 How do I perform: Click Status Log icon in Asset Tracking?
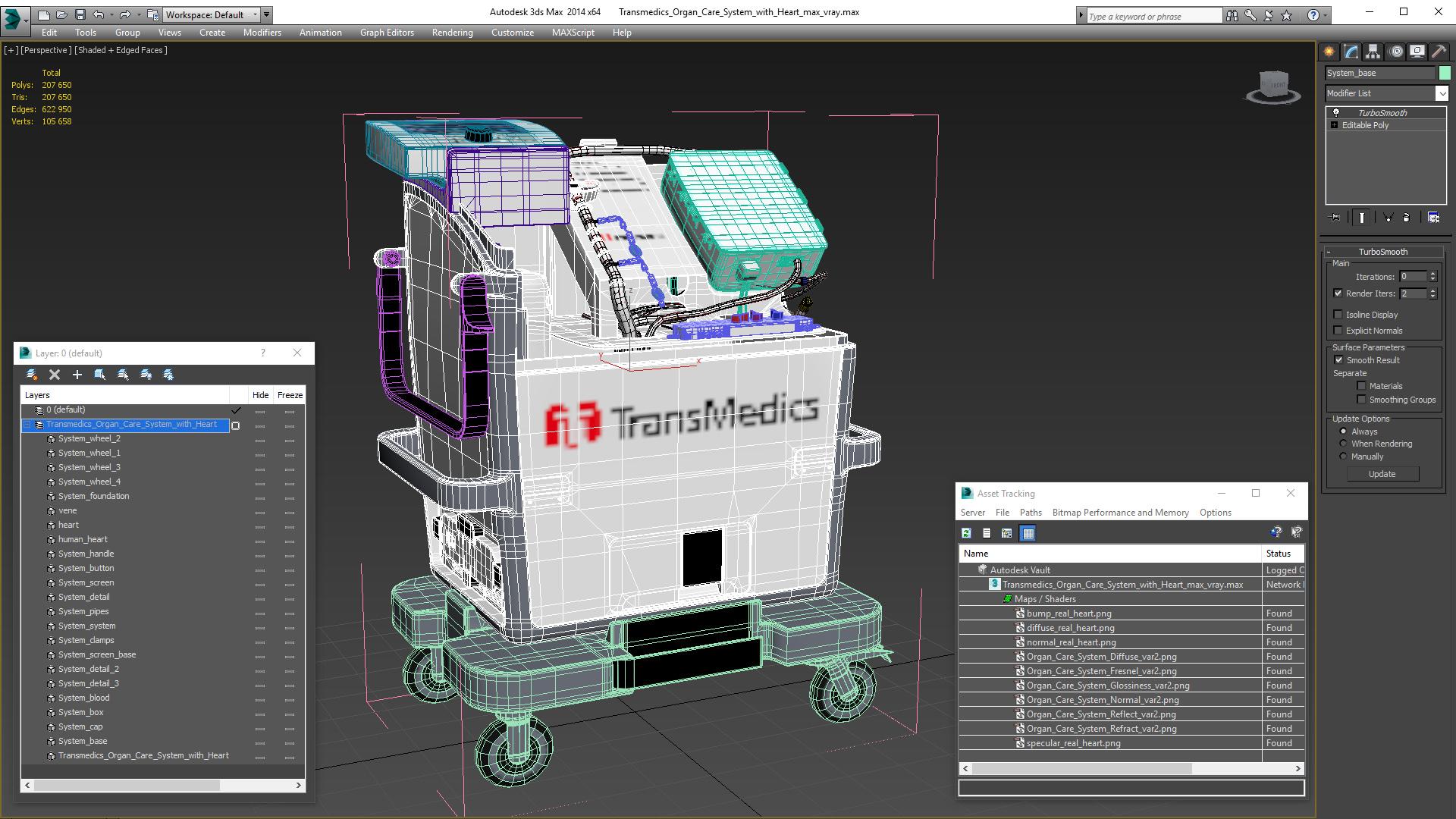tap(987, 533)
